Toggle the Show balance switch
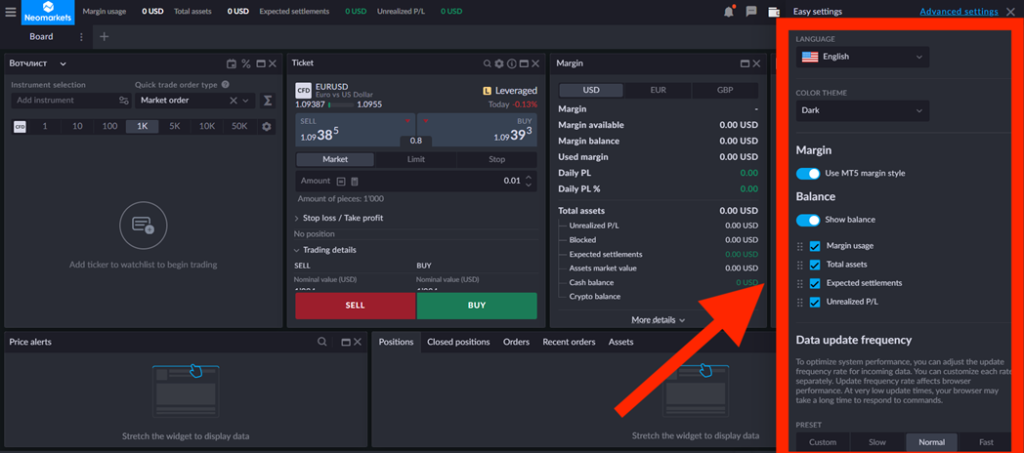1024x453 pixels. point(807,220)
